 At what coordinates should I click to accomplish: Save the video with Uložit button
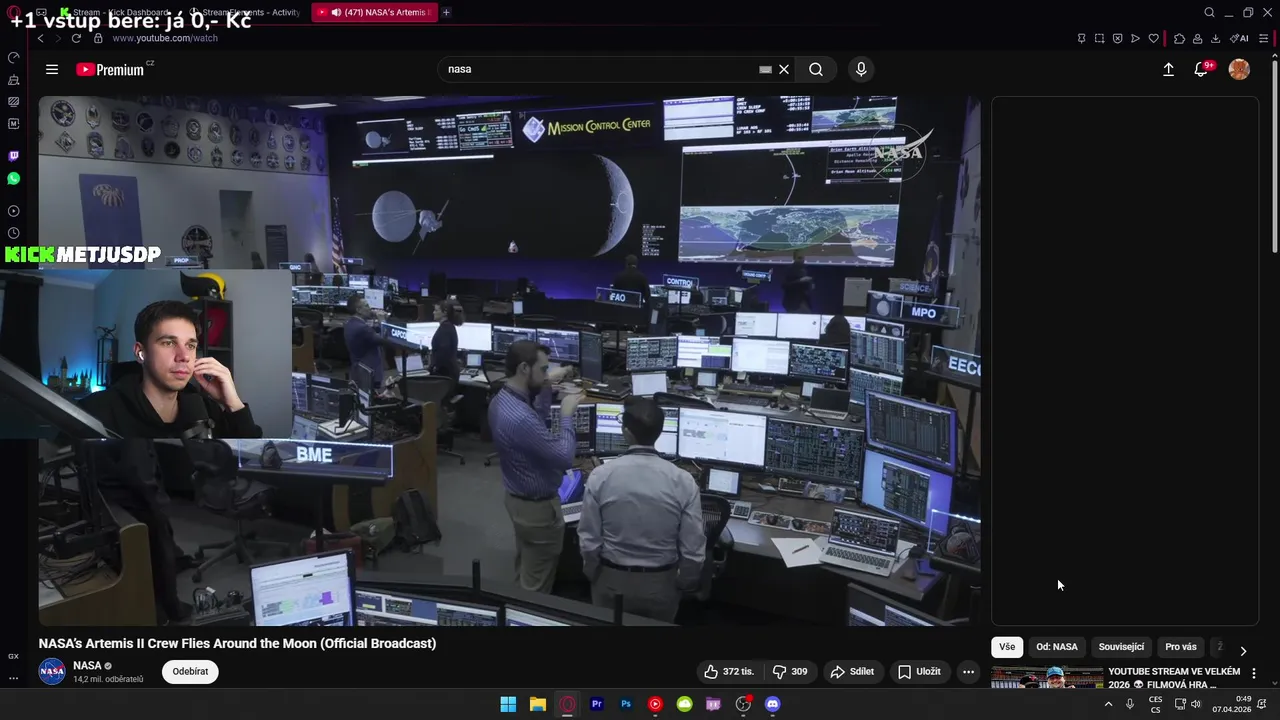coord(919,672)
